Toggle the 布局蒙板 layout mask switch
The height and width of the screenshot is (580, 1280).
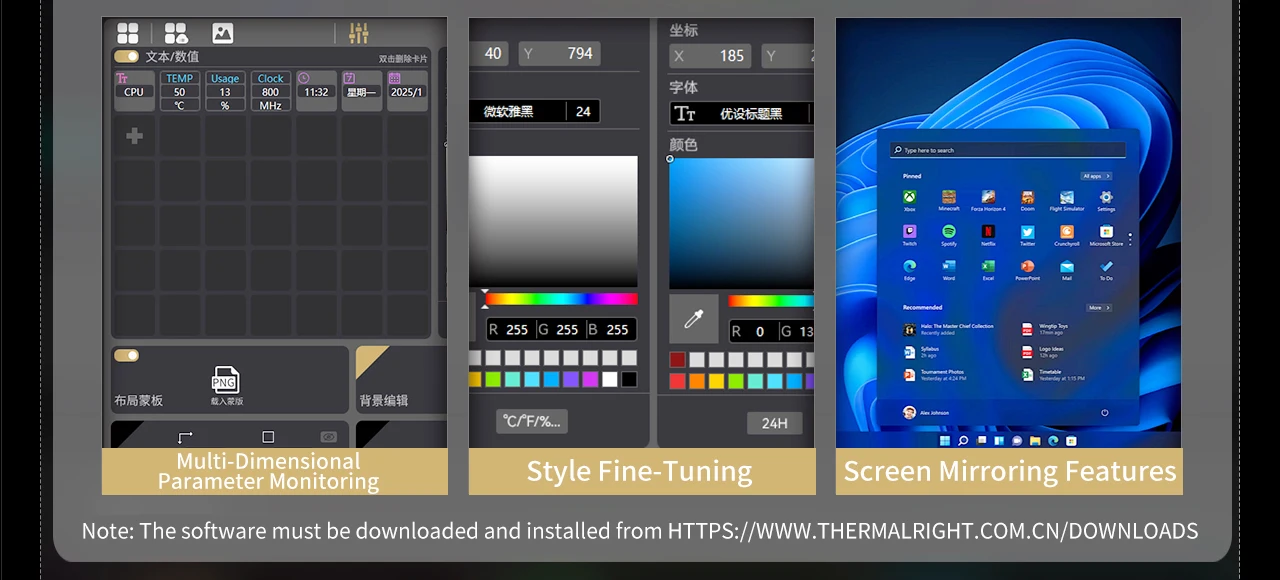[127, 356]
